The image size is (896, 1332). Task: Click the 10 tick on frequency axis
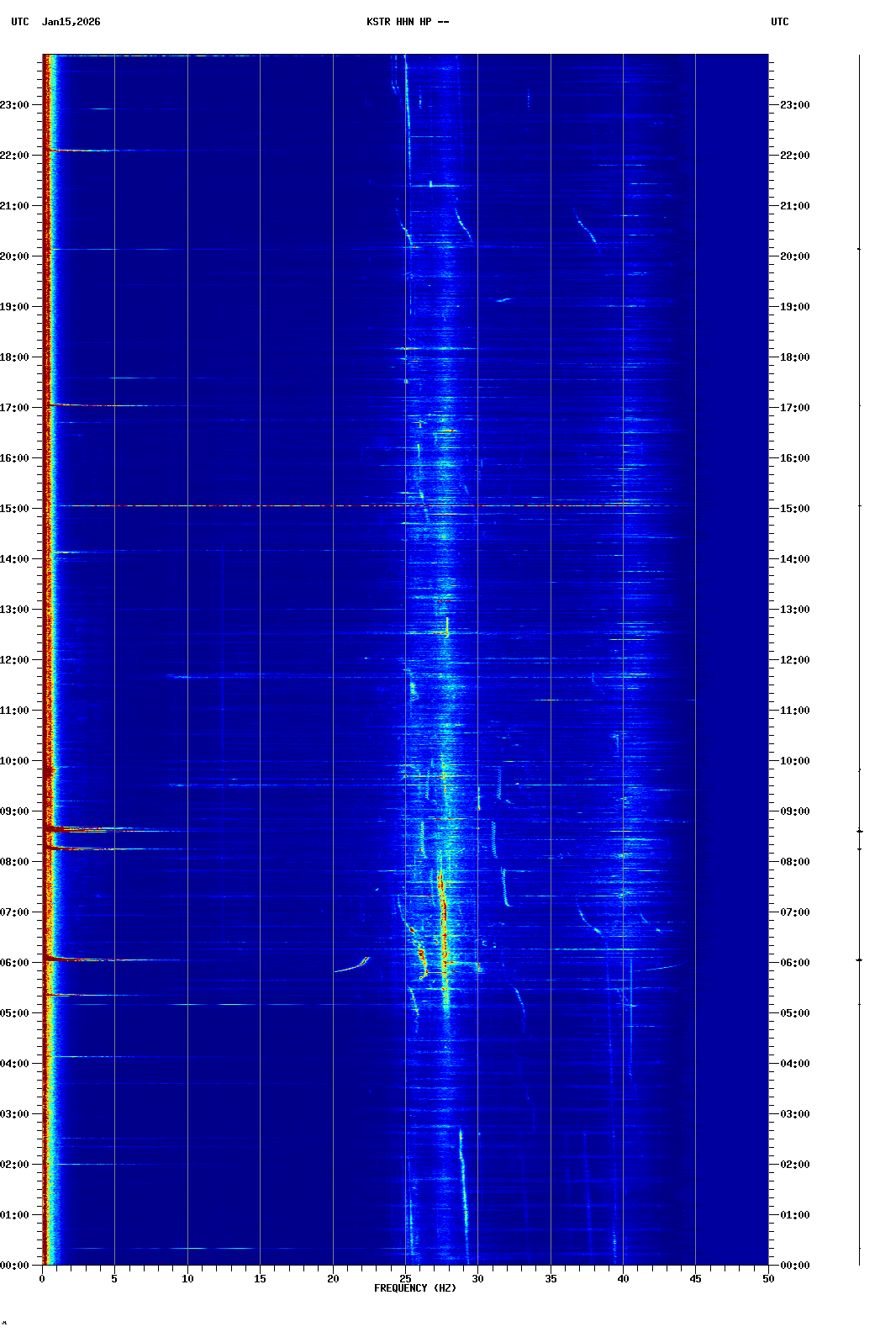coord(187,1278)
